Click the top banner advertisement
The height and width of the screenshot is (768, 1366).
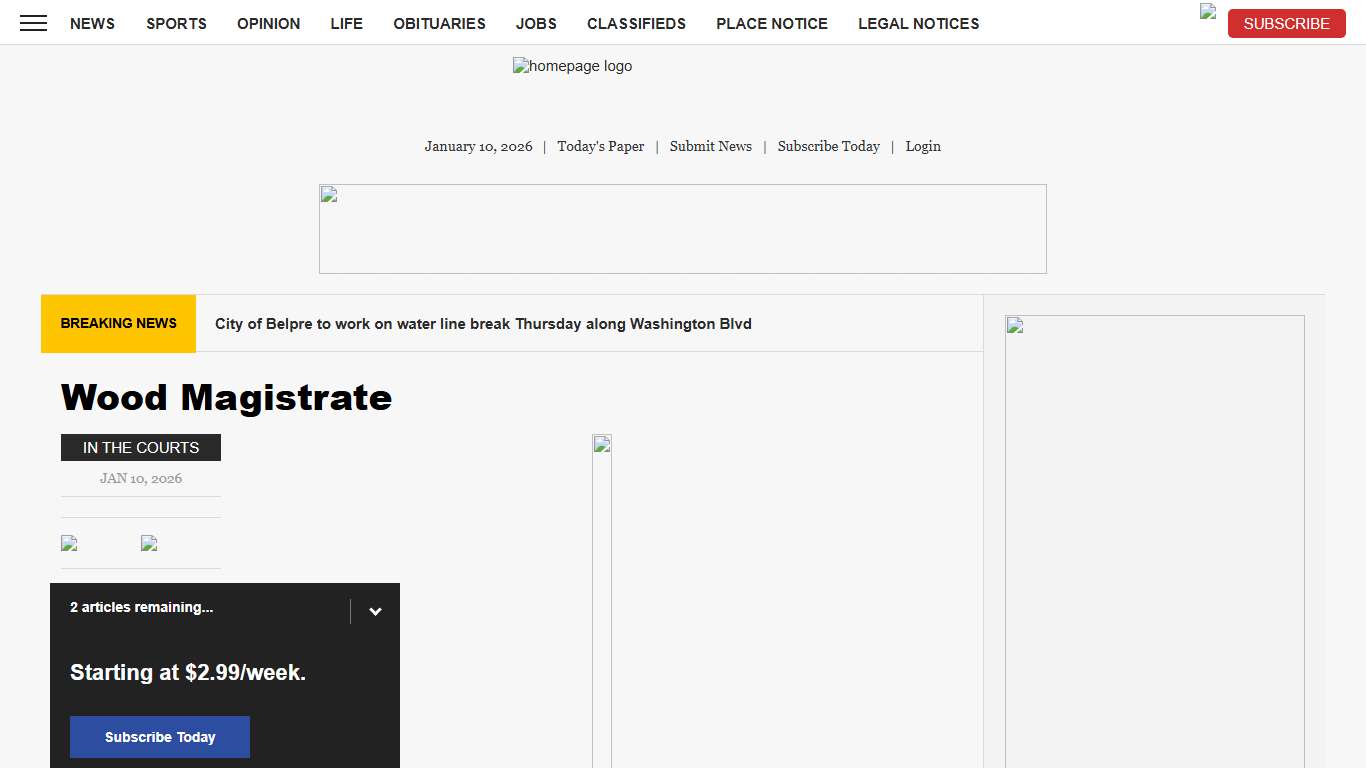pos(682,229)
